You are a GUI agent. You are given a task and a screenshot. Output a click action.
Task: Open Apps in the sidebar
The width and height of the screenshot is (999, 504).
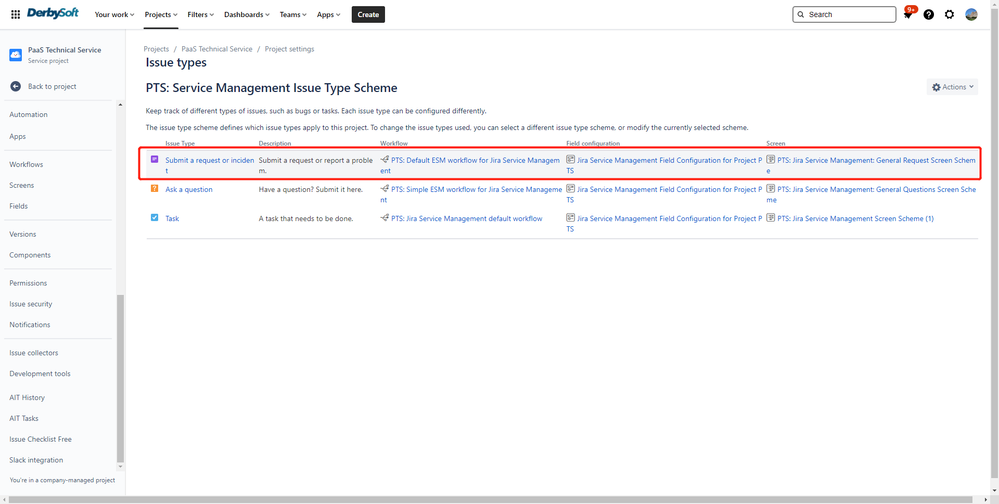(x=18, y=136)
